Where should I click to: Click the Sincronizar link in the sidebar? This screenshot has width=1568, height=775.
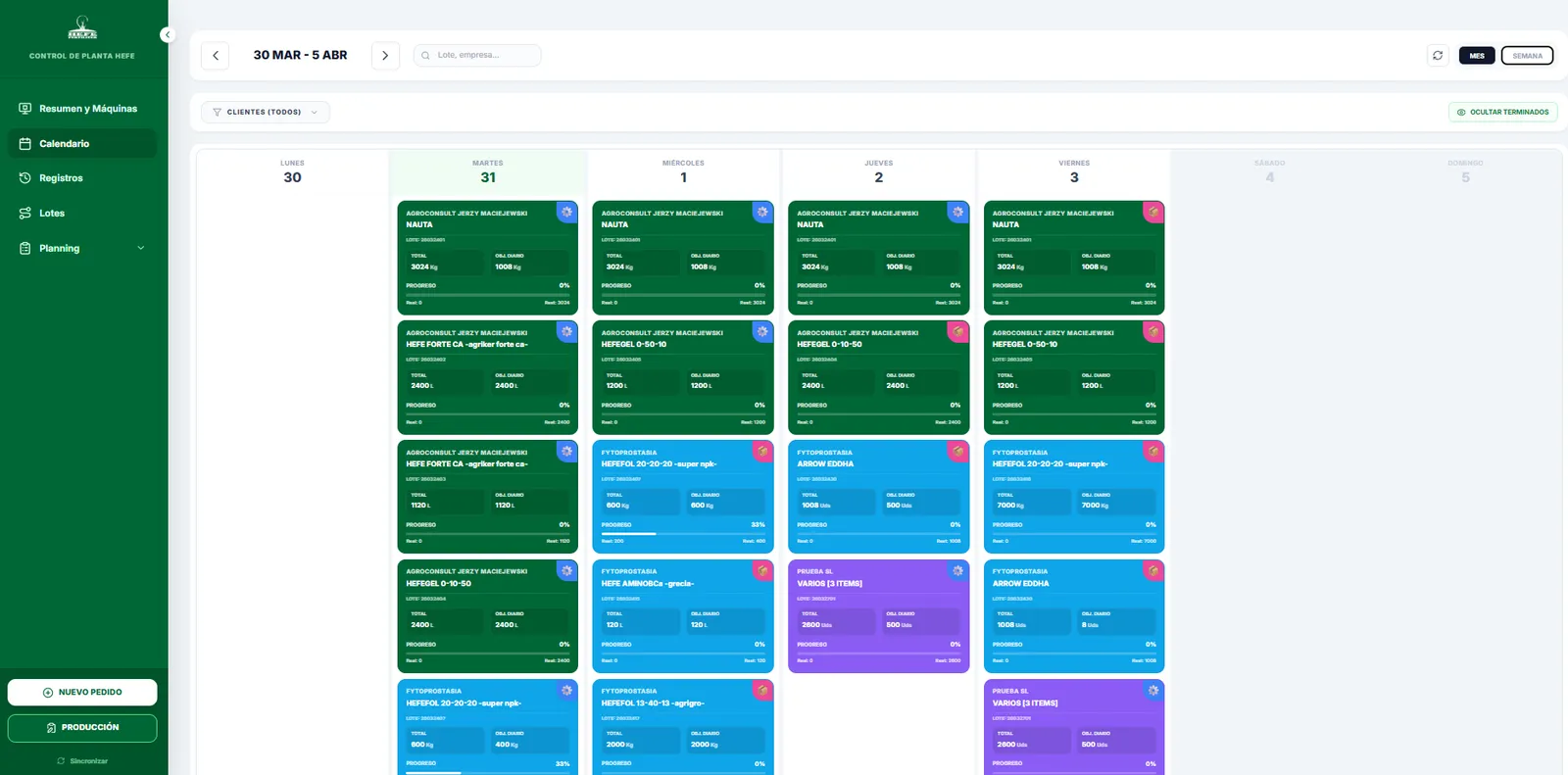[x=82, y=761]
